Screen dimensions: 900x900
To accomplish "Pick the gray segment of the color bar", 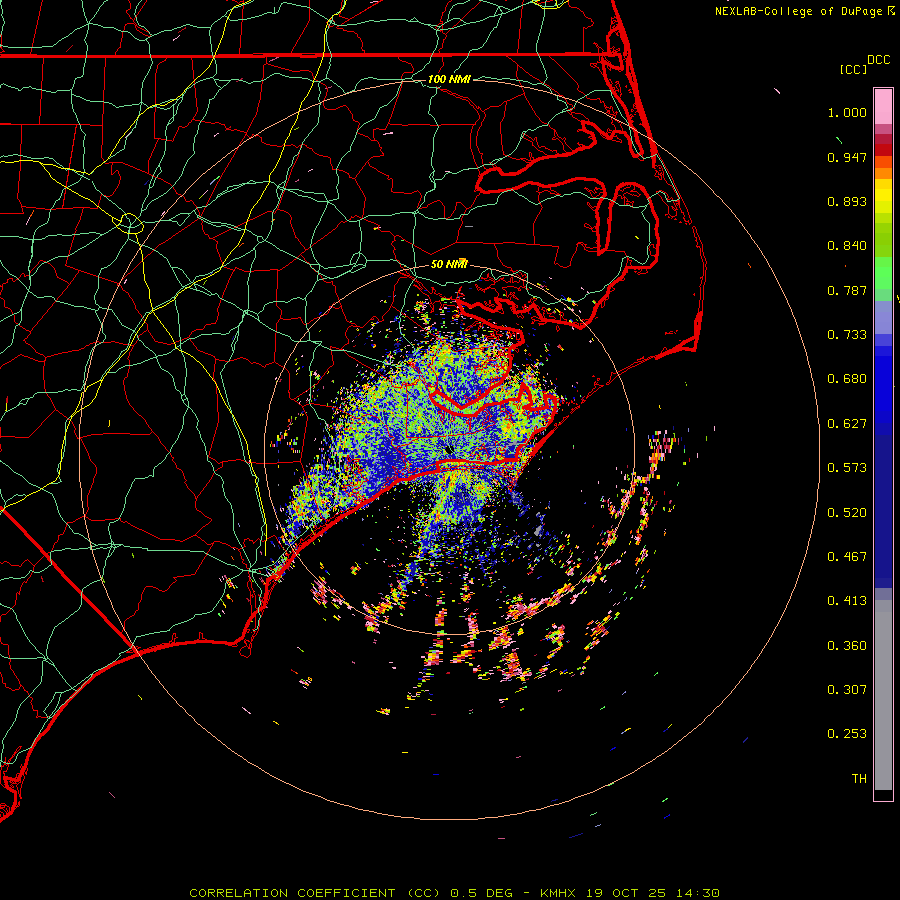I will click(x=883, y=695).
